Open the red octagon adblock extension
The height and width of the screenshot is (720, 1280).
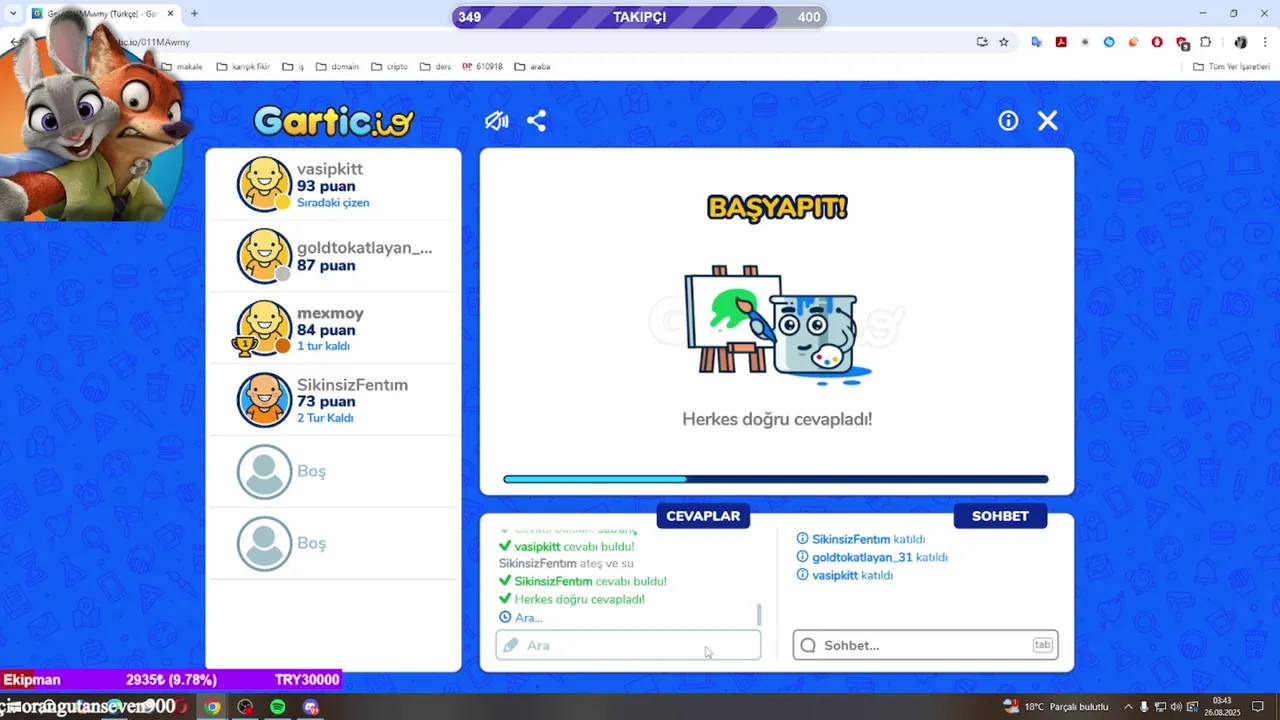pos(1157,42)
